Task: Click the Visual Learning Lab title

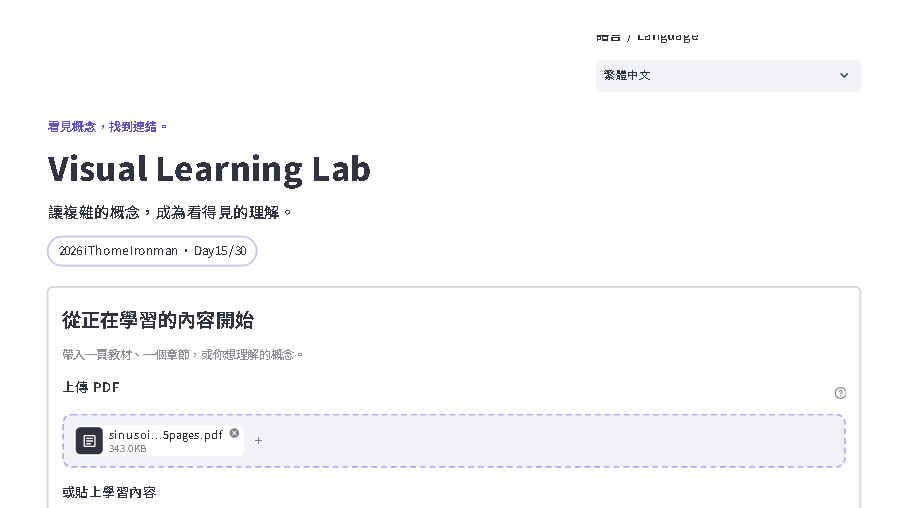Action: click(209, 169)
